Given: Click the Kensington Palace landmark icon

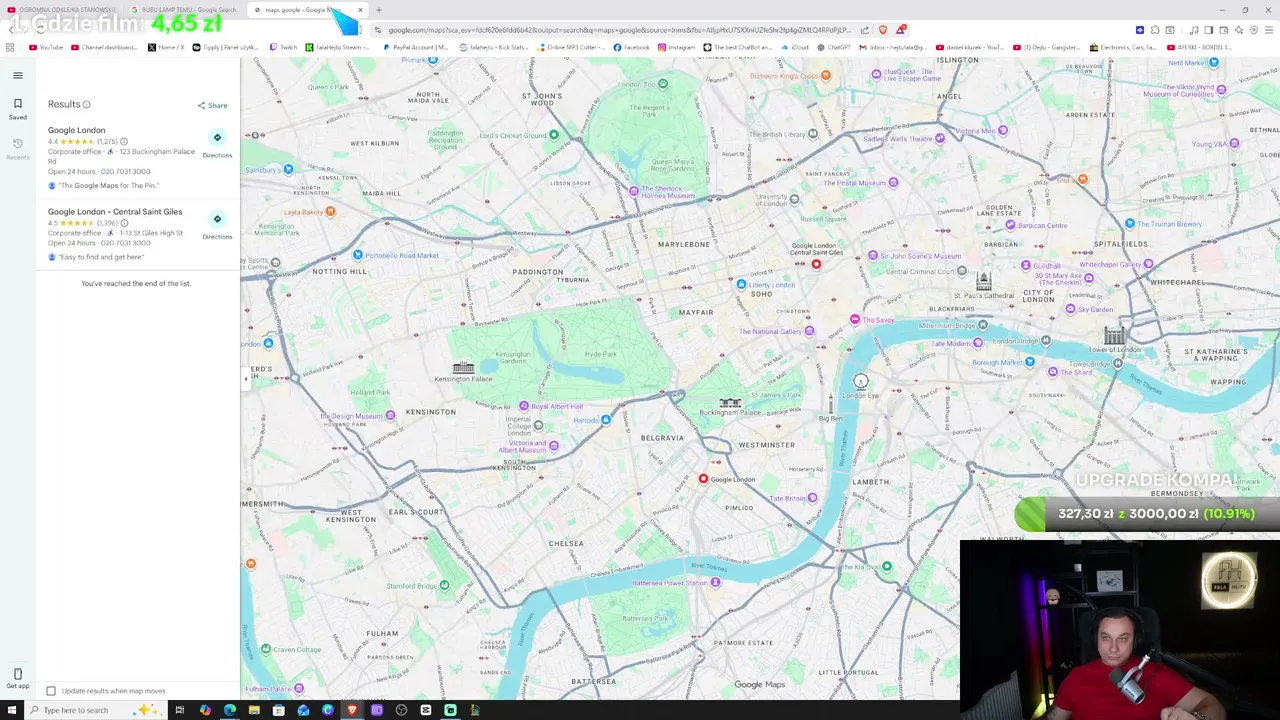Looking at the screenshot, I should click(463, 368).
